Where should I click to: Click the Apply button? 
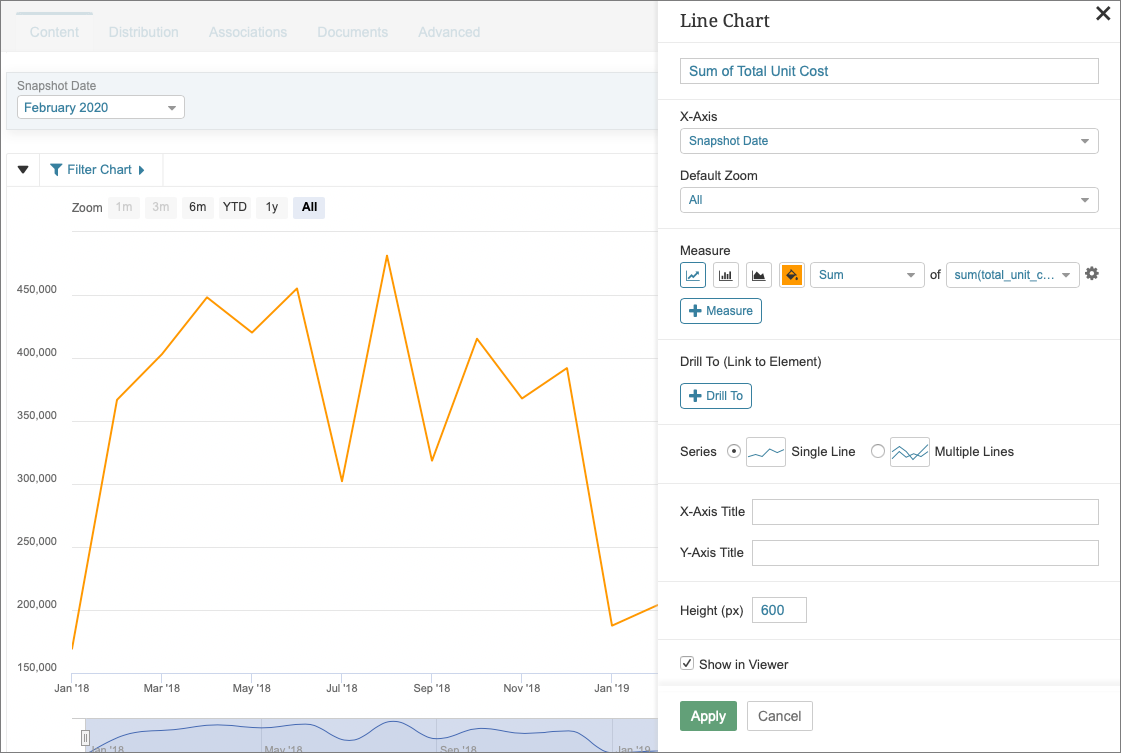click(x=708, y=716)
